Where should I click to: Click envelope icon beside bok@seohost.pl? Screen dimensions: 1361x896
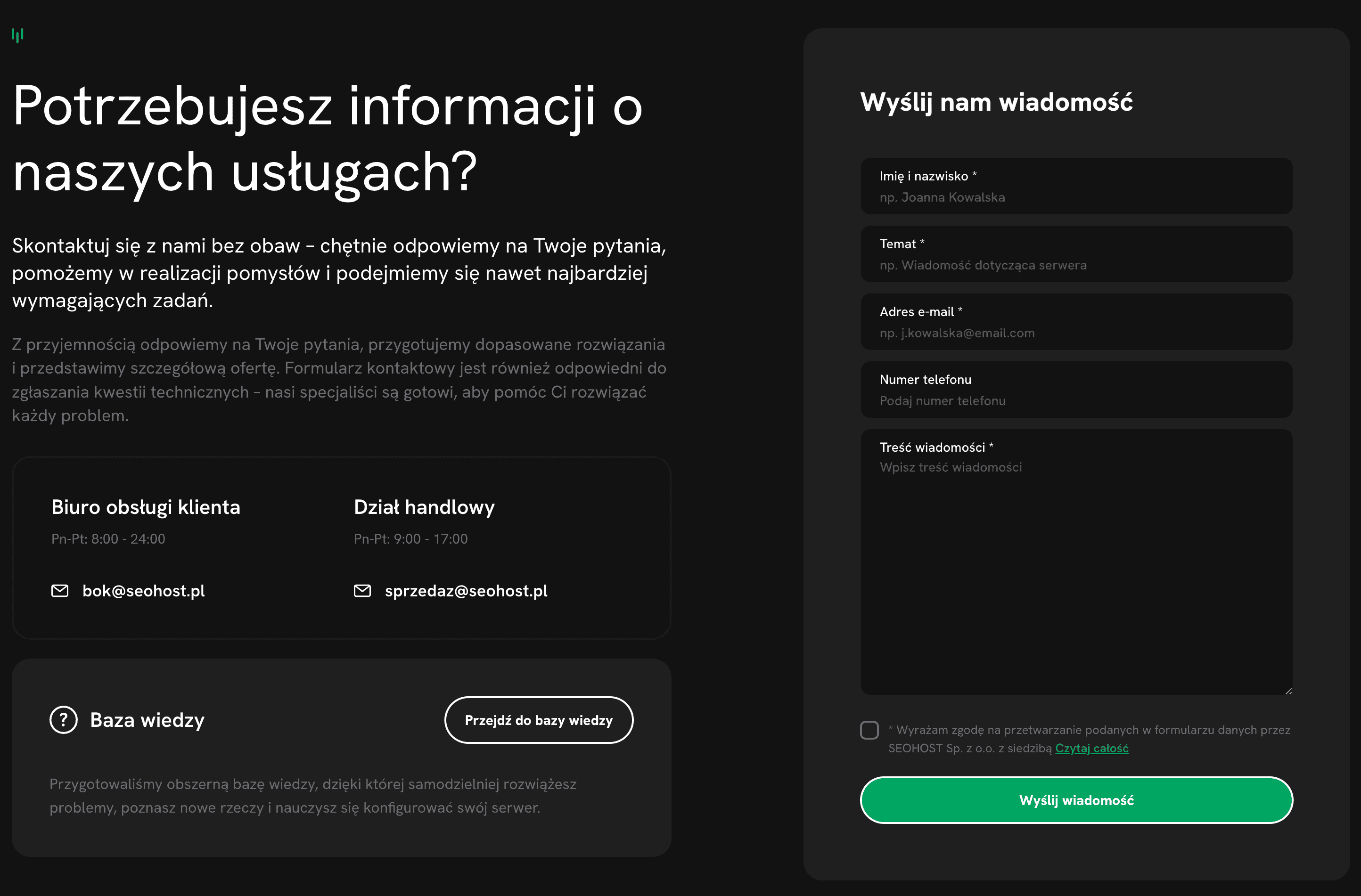point(59,591)
